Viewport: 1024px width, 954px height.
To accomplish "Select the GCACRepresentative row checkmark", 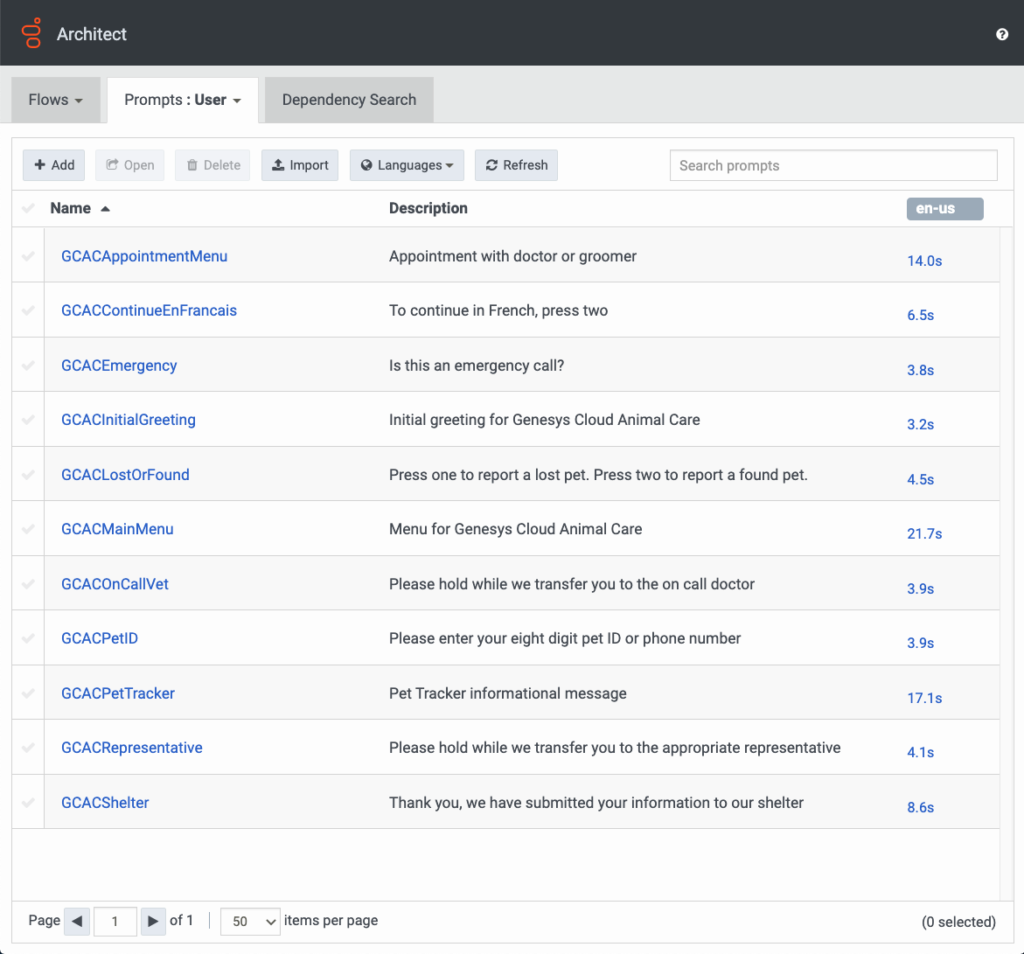I will (x=28, y=748).
